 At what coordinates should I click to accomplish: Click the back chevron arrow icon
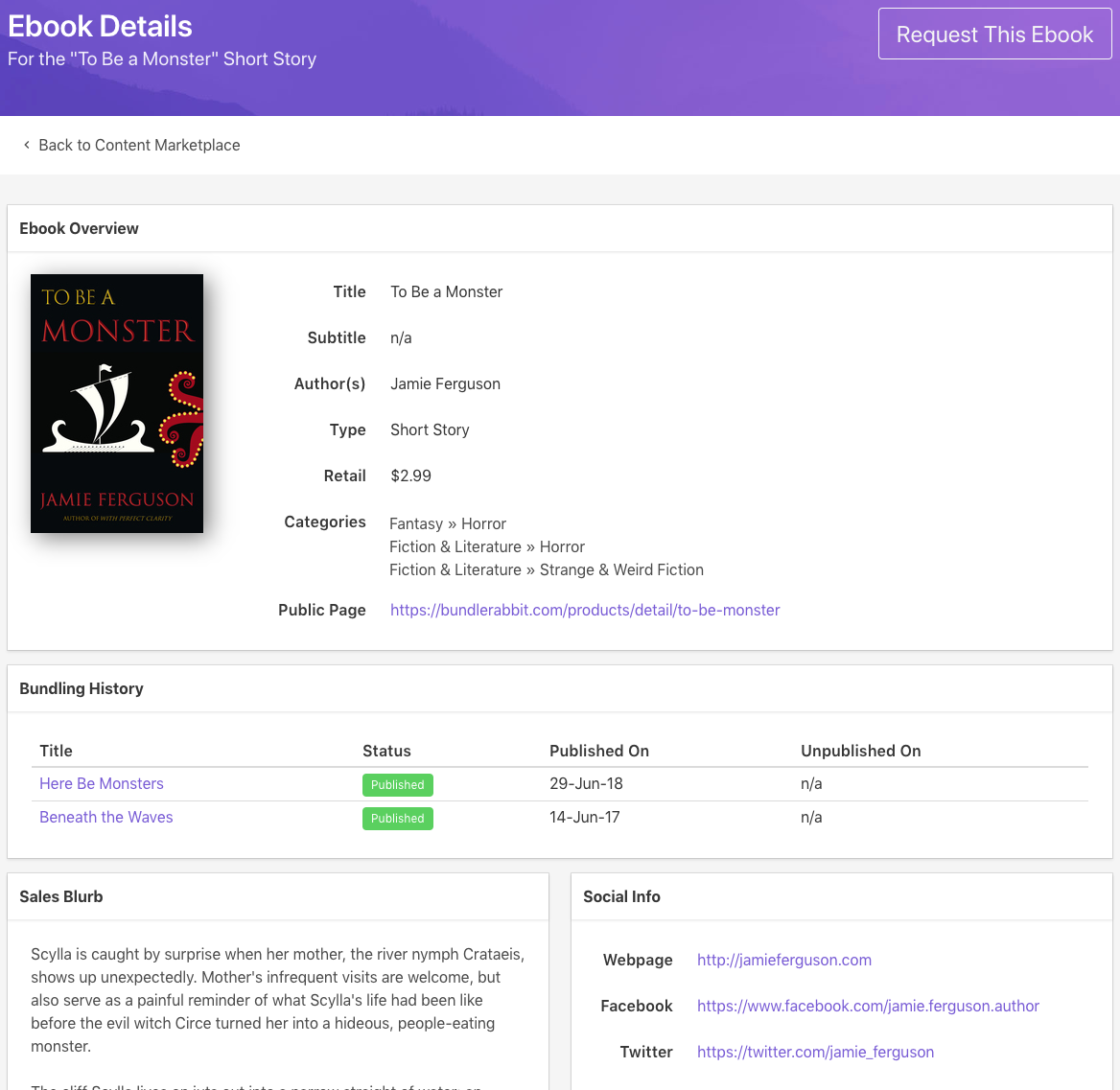[x=26, y=145]
